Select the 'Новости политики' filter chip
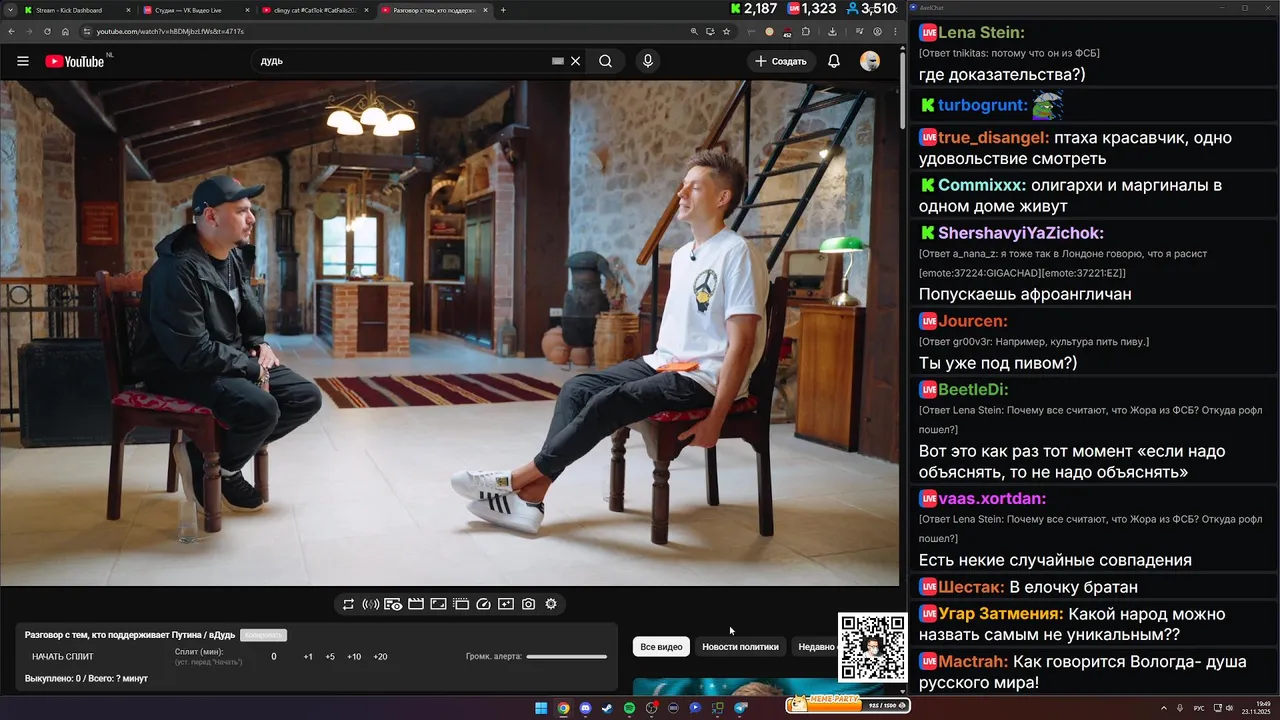 (x=740, y=647)
